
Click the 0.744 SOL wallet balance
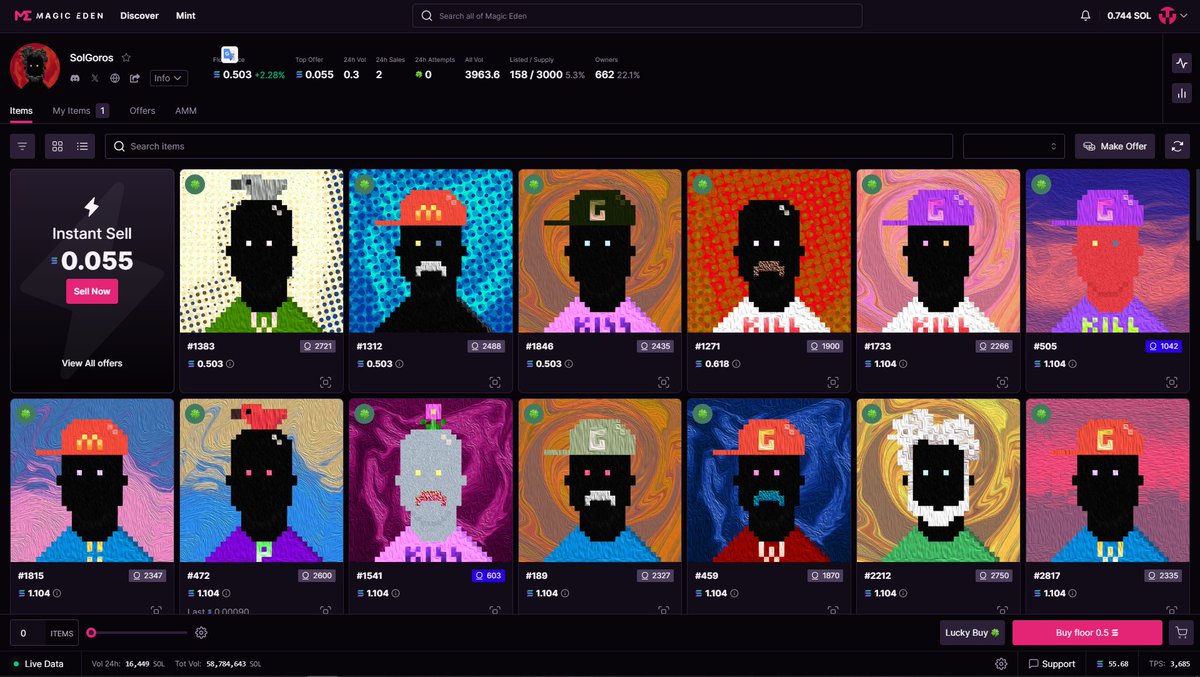1127,16
